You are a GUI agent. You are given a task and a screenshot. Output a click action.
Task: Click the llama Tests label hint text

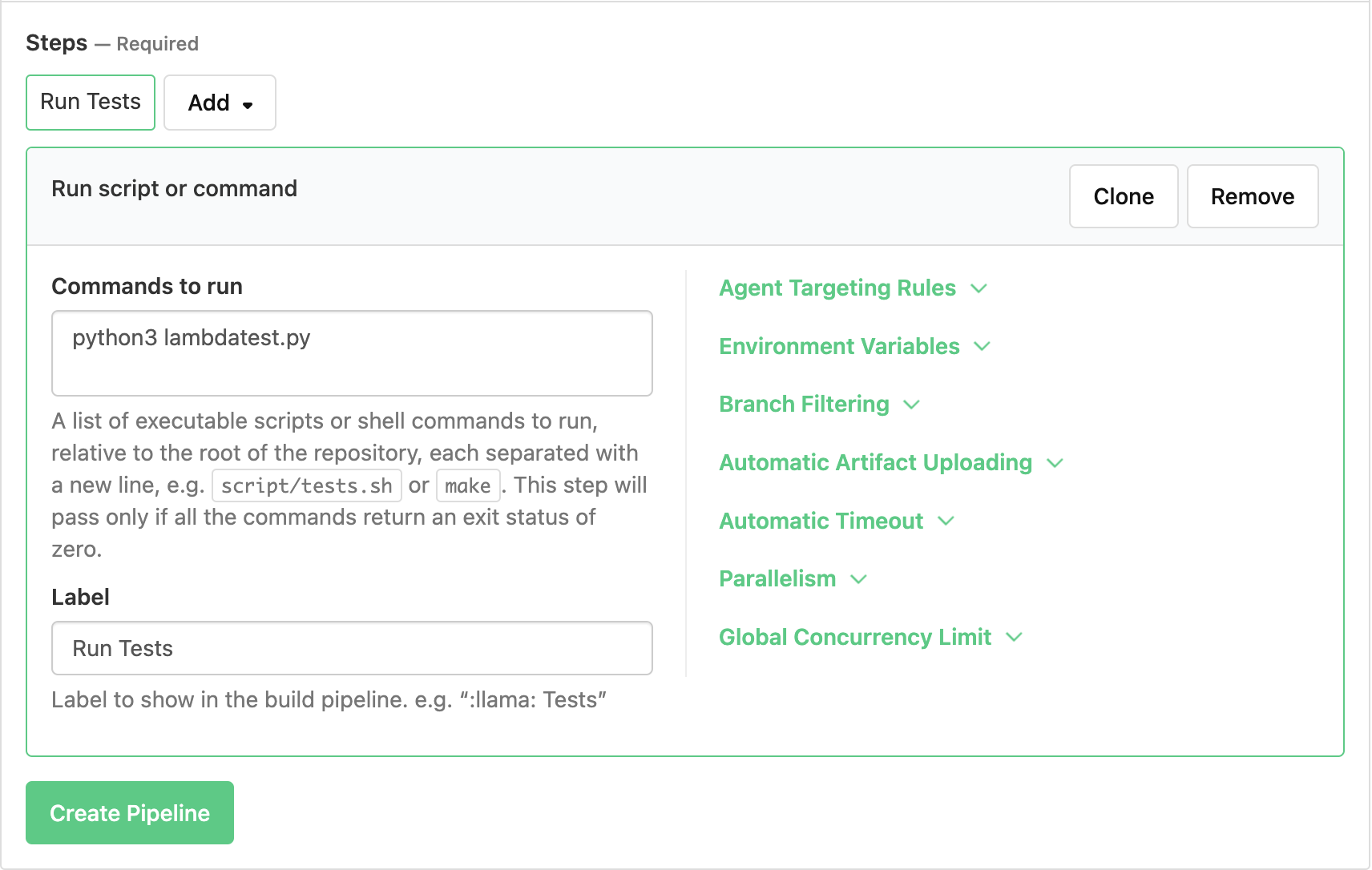329,700
